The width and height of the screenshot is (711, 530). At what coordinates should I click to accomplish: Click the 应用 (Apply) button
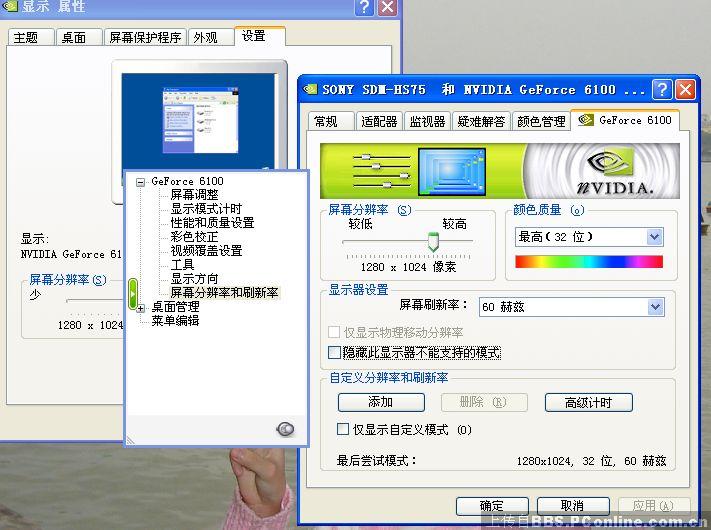654,506
